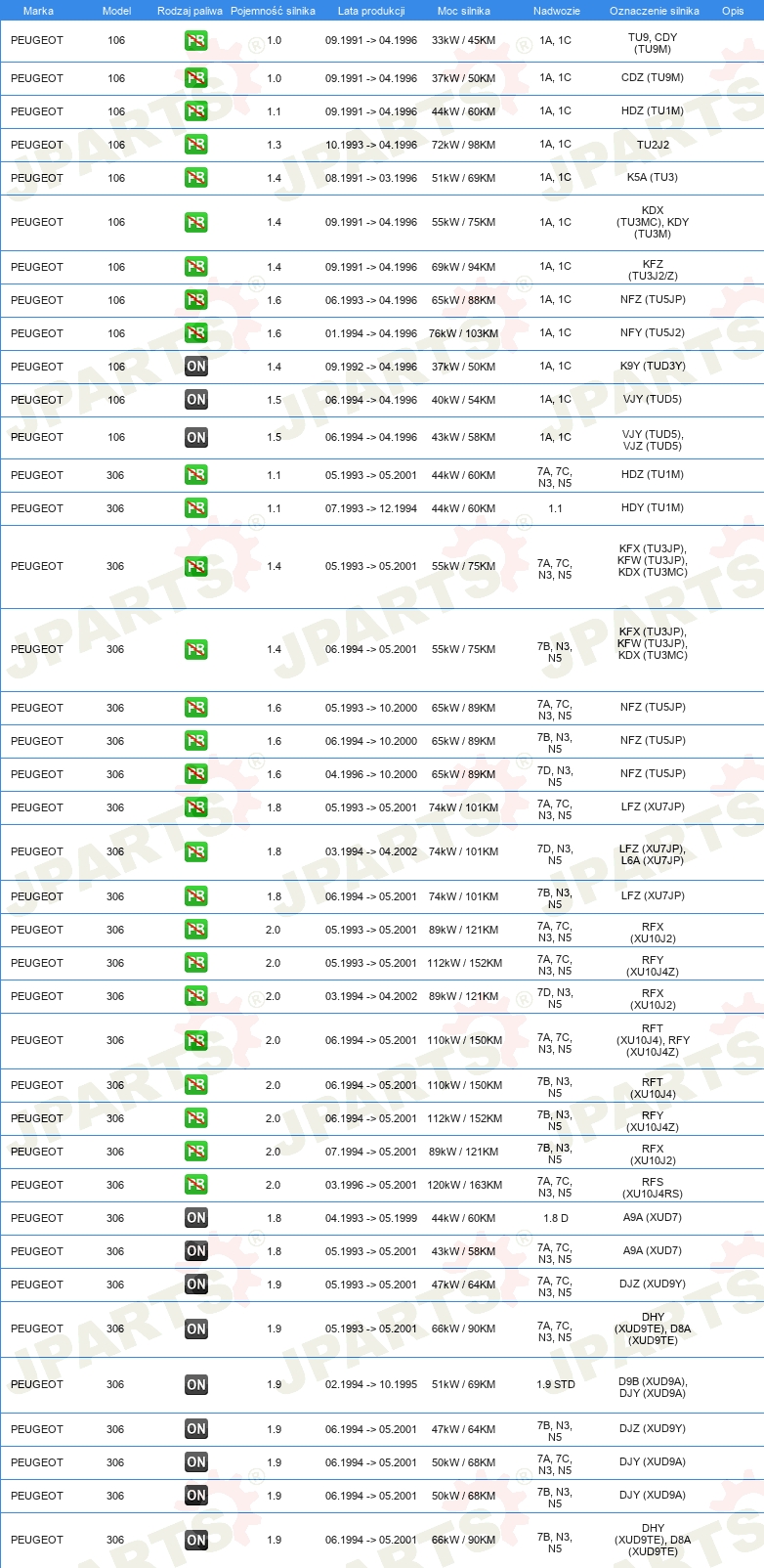Click the petrol icon in the LFZ (XU7JP), L6A row
The width and height of the screenshot is (764, 1568).
[196, 851]
